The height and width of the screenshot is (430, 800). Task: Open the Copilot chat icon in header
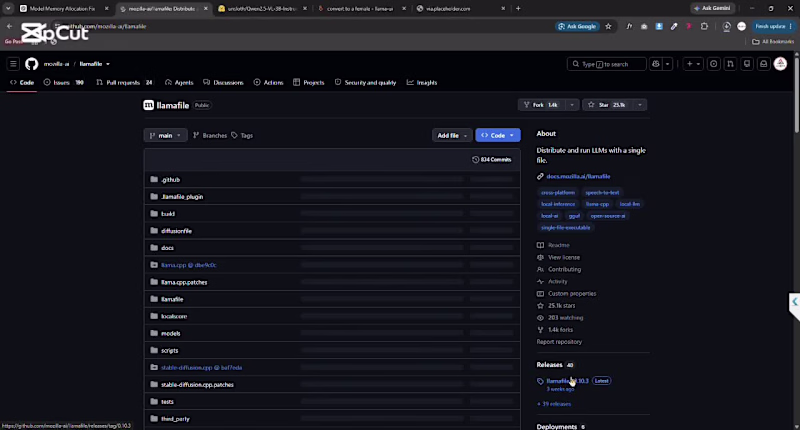(656, 64)
